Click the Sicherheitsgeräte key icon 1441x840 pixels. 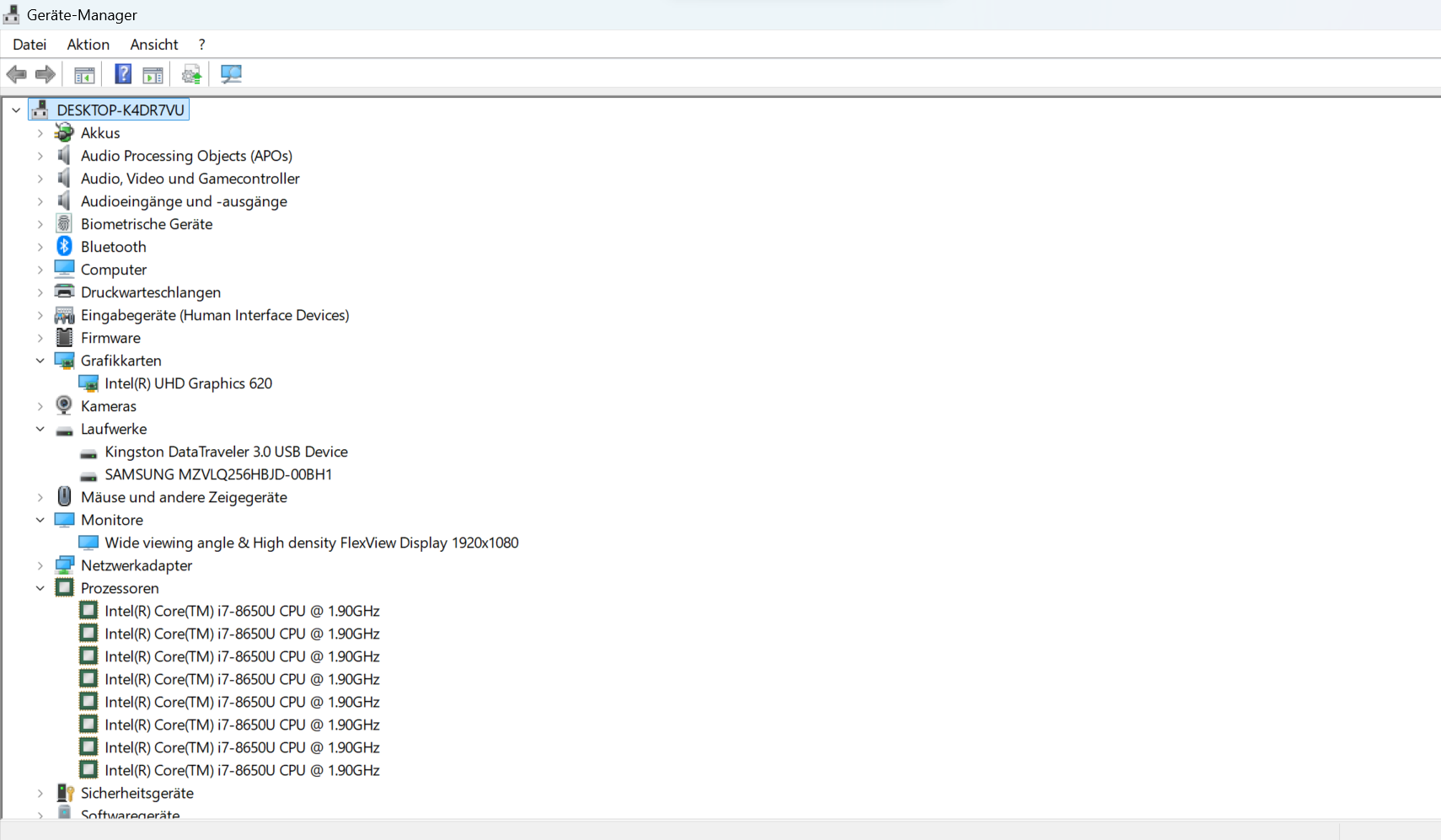pyautogui.click(x=65, y=792)
